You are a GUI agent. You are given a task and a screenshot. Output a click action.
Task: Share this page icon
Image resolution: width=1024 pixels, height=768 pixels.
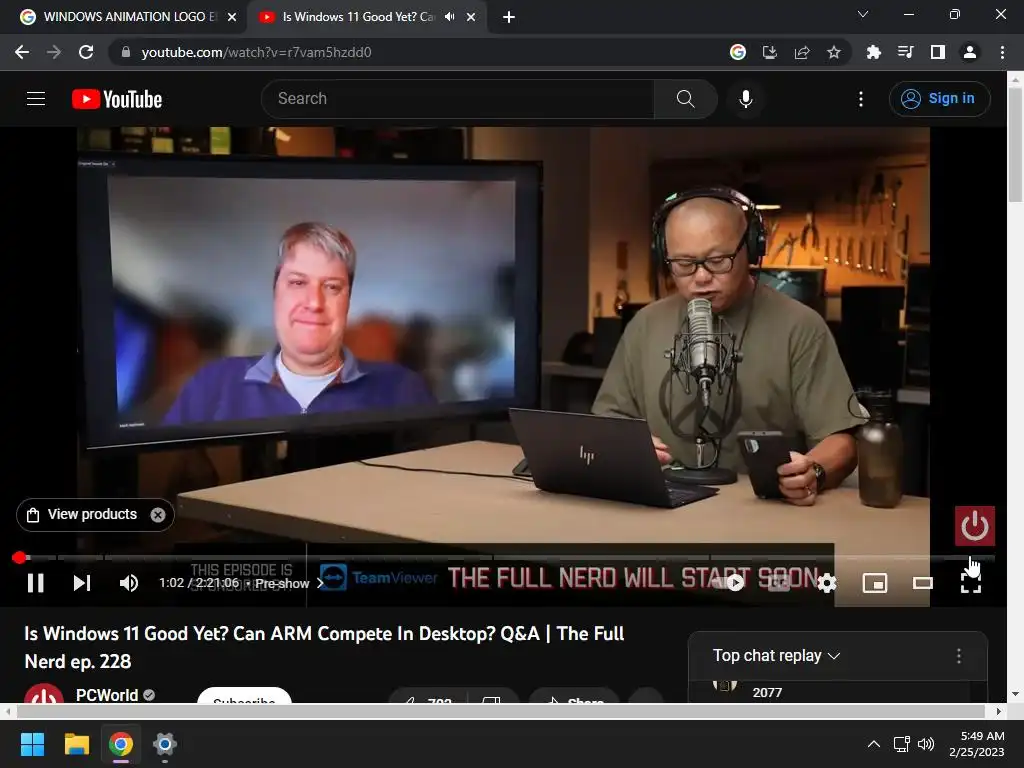(x=802, y=52)
